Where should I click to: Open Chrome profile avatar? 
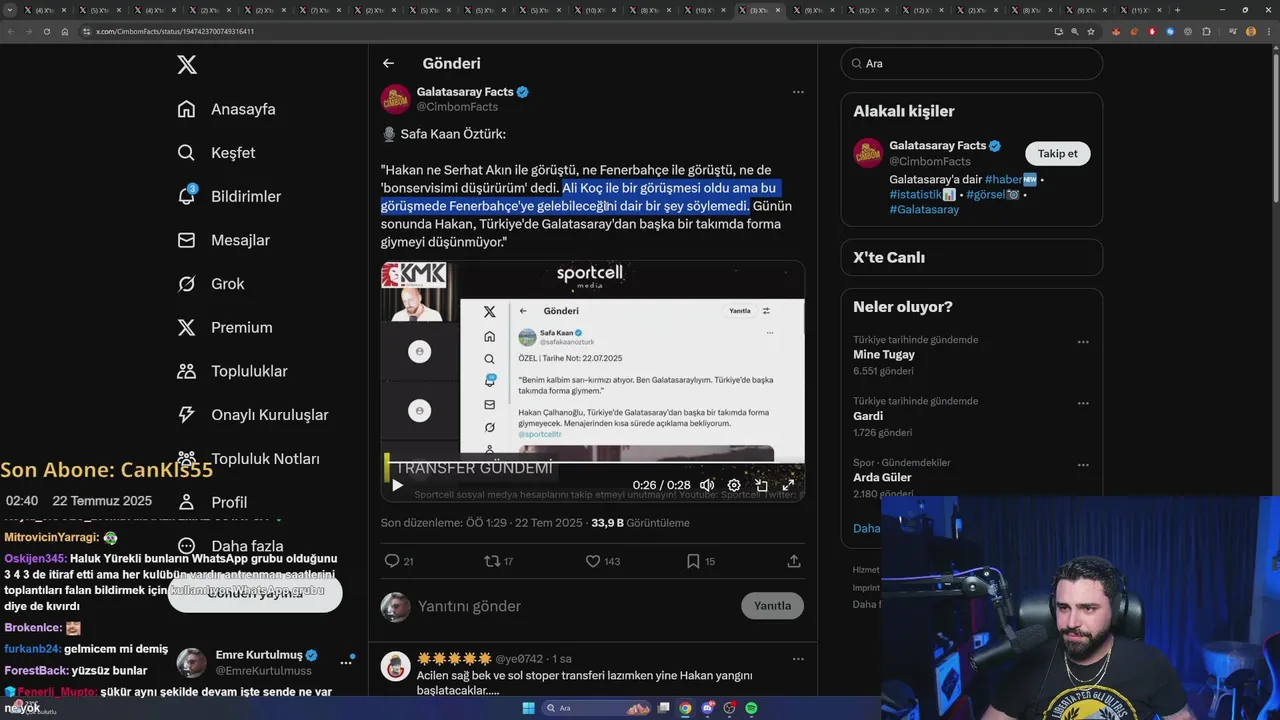point(1250,31)
